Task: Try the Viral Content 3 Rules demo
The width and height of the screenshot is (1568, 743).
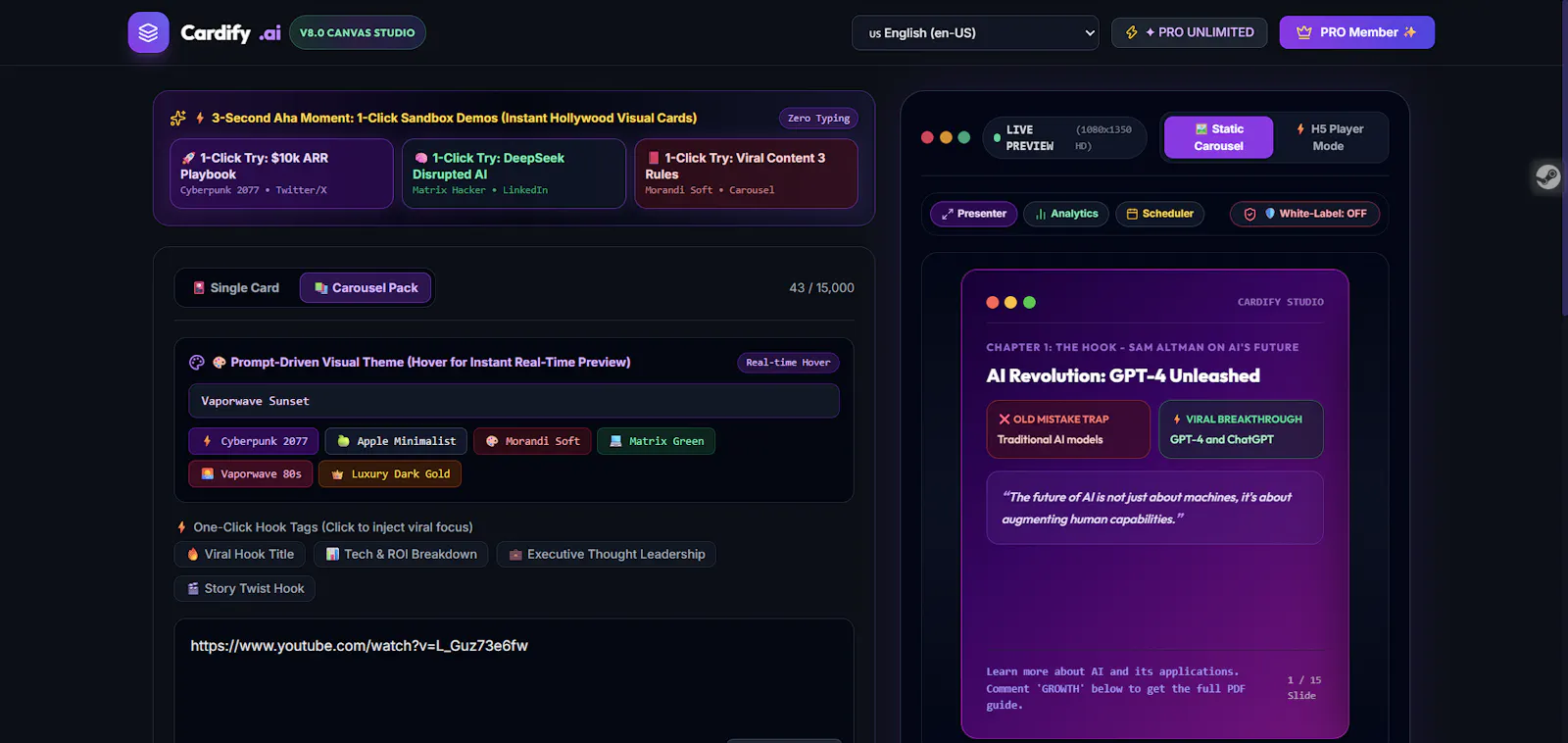Action: pyautogui.click(x=746, y=173)
